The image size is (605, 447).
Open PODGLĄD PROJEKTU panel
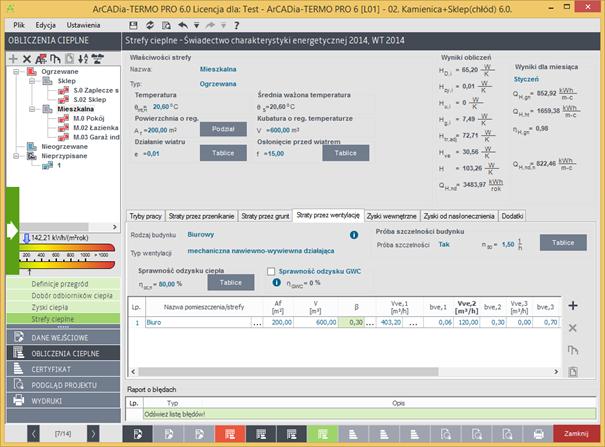(x=63, y=385)
